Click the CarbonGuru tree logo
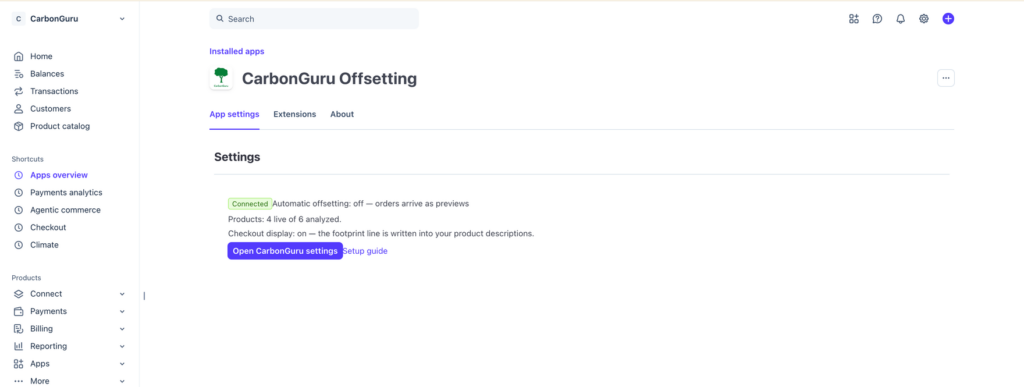The image size is (1024, 387). [221, 78]
